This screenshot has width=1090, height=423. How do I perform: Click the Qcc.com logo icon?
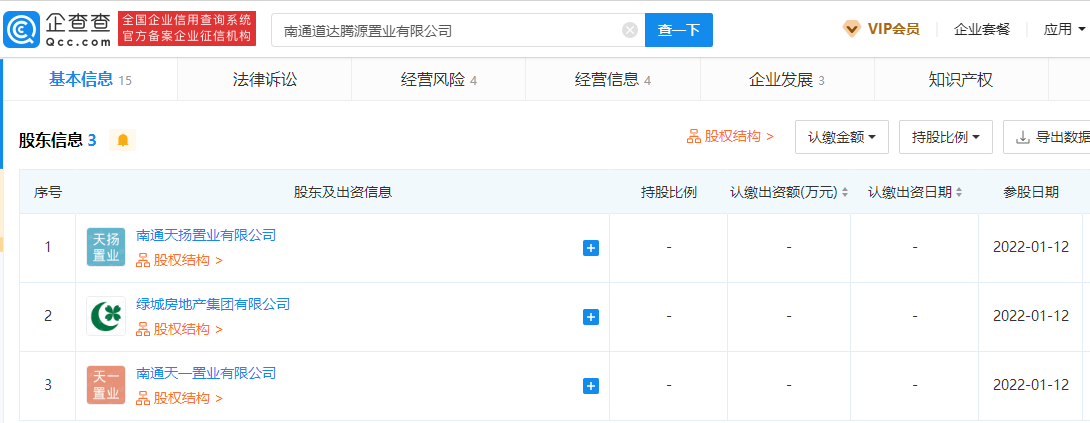pyautogui.click(x=22, y=29)
